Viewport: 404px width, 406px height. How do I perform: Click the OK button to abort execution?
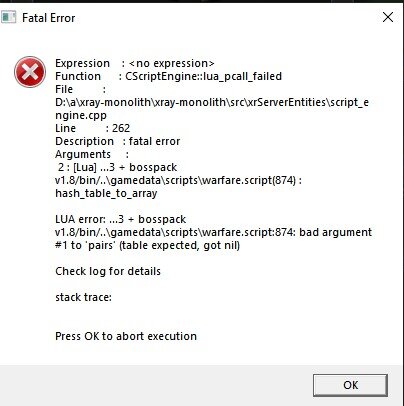point(350,385)
